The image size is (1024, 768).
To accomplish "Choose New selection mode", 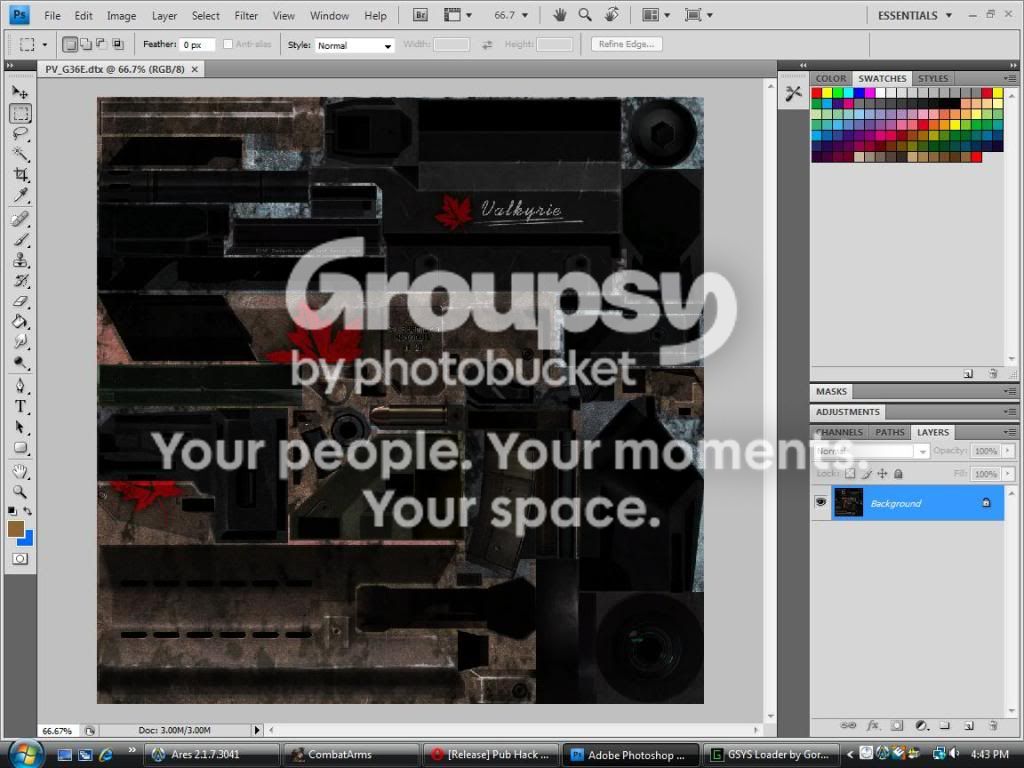I will [x=69, y=44].
